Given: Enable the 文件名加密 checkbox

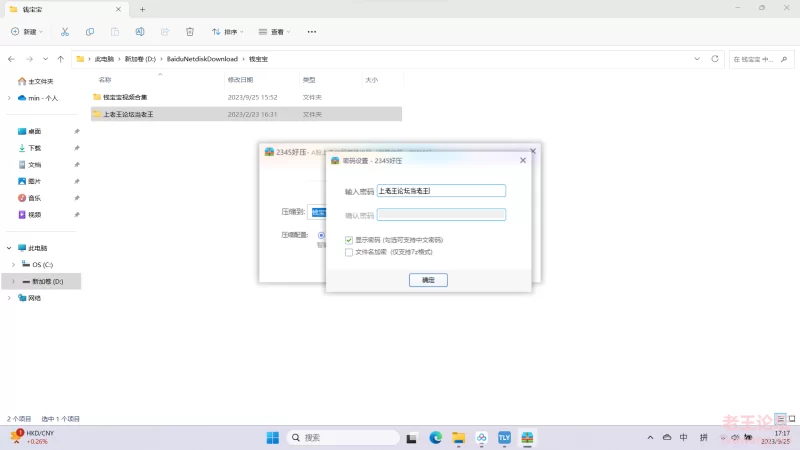Looking at the screenshot, I should [349, 252].
